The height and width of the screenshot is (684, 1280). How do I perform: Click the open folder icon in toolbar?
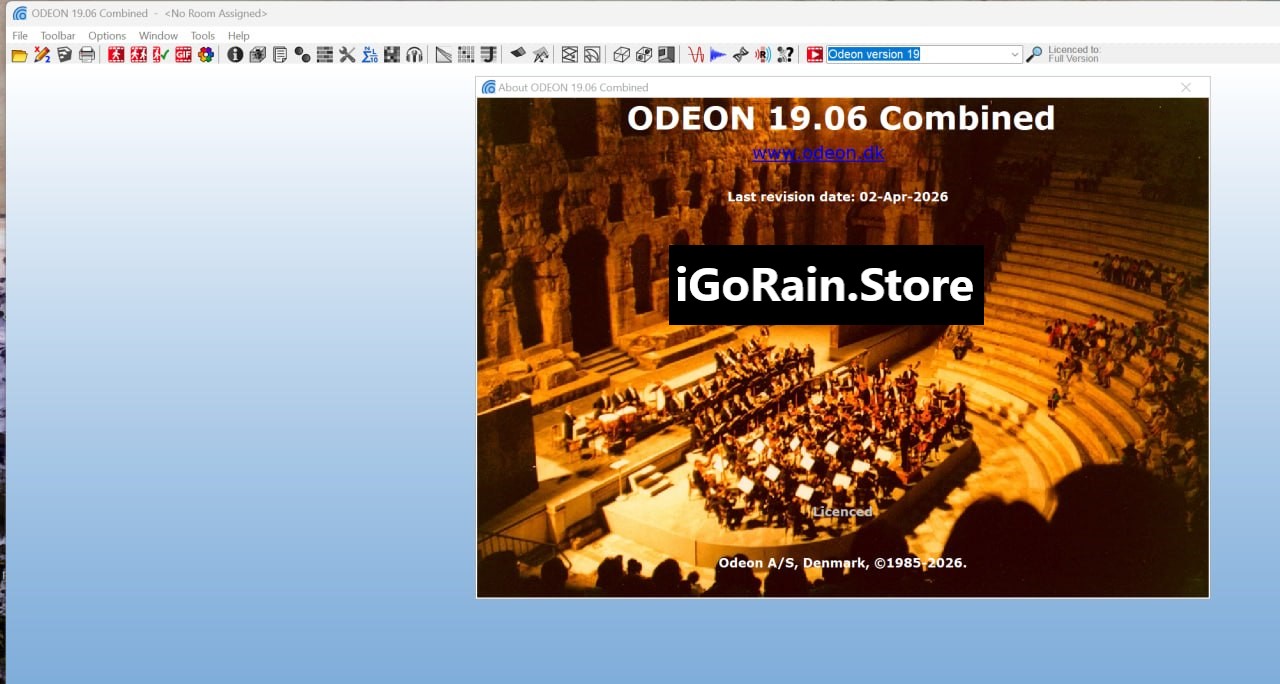click(19, 55)
